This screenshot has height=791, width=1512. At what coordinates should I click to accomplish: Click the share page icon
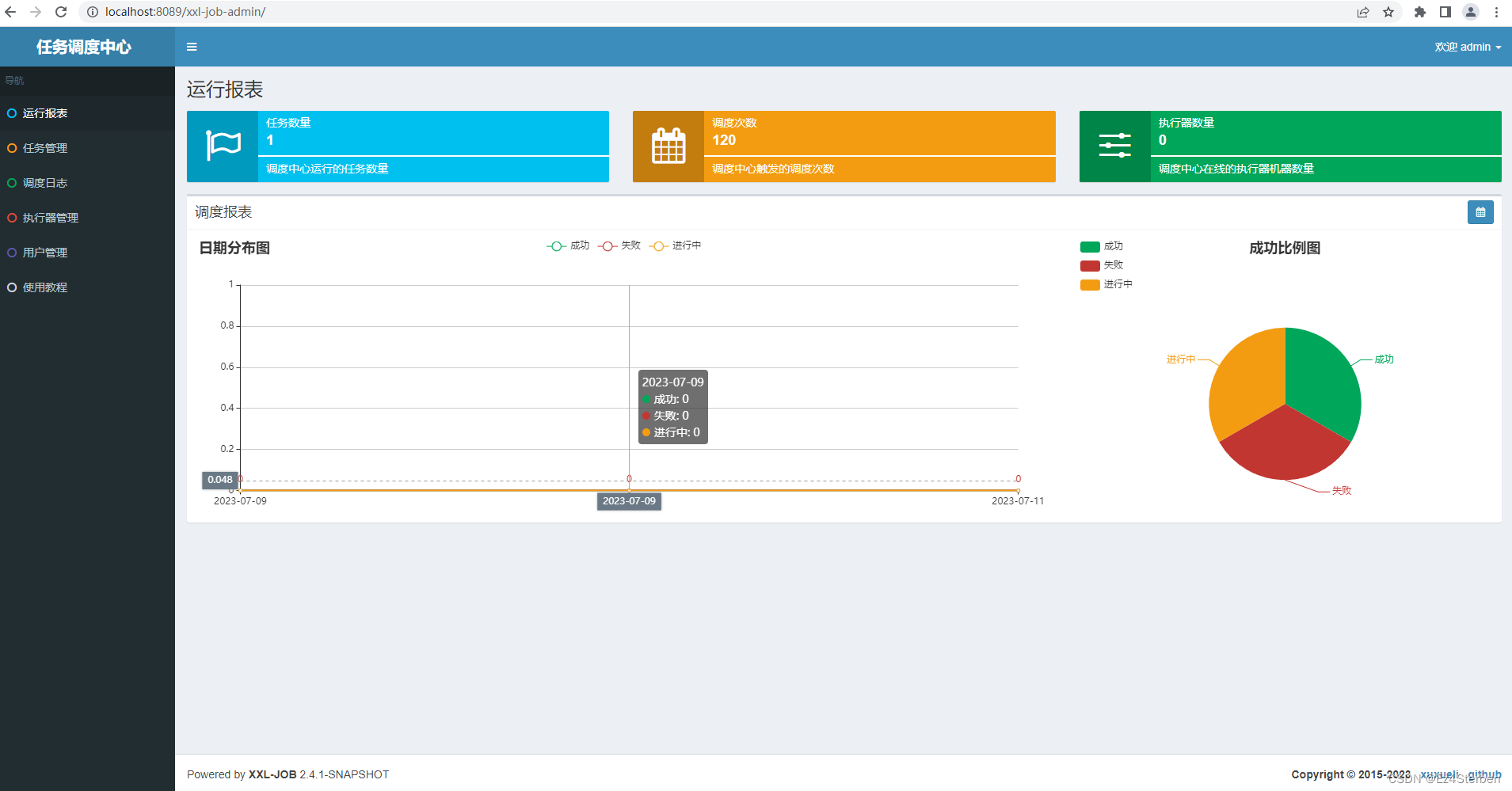1363,12
